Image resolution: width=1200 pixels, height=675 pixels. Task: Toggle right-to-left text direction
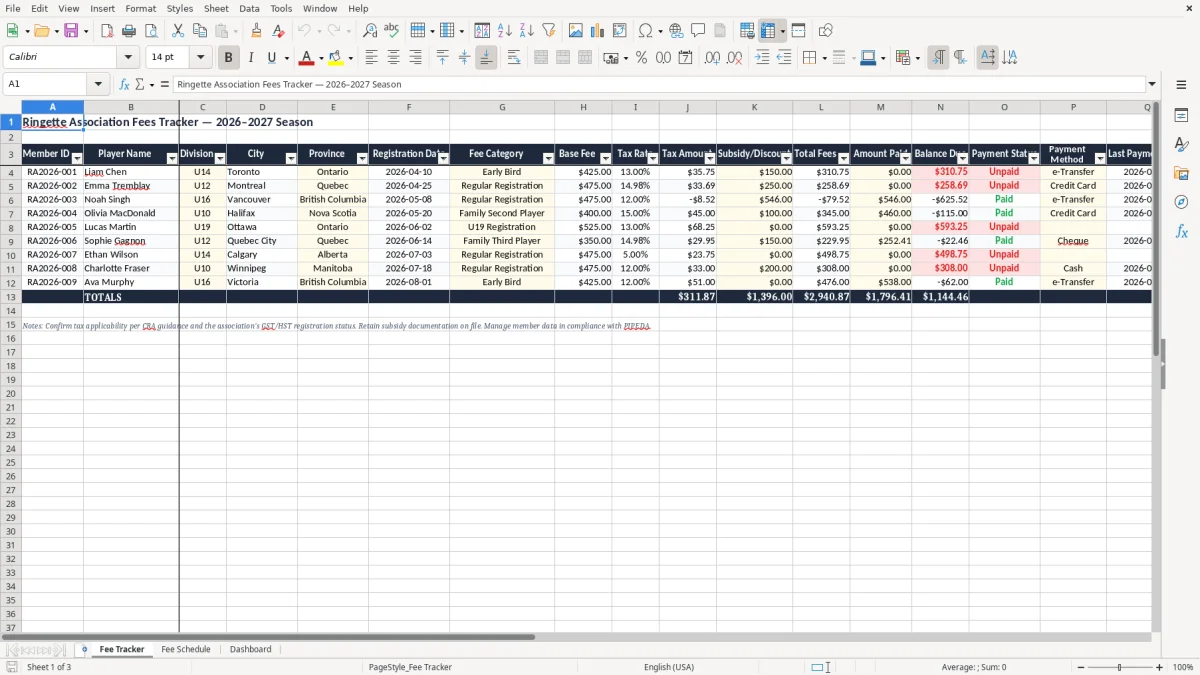coord(960,58)
